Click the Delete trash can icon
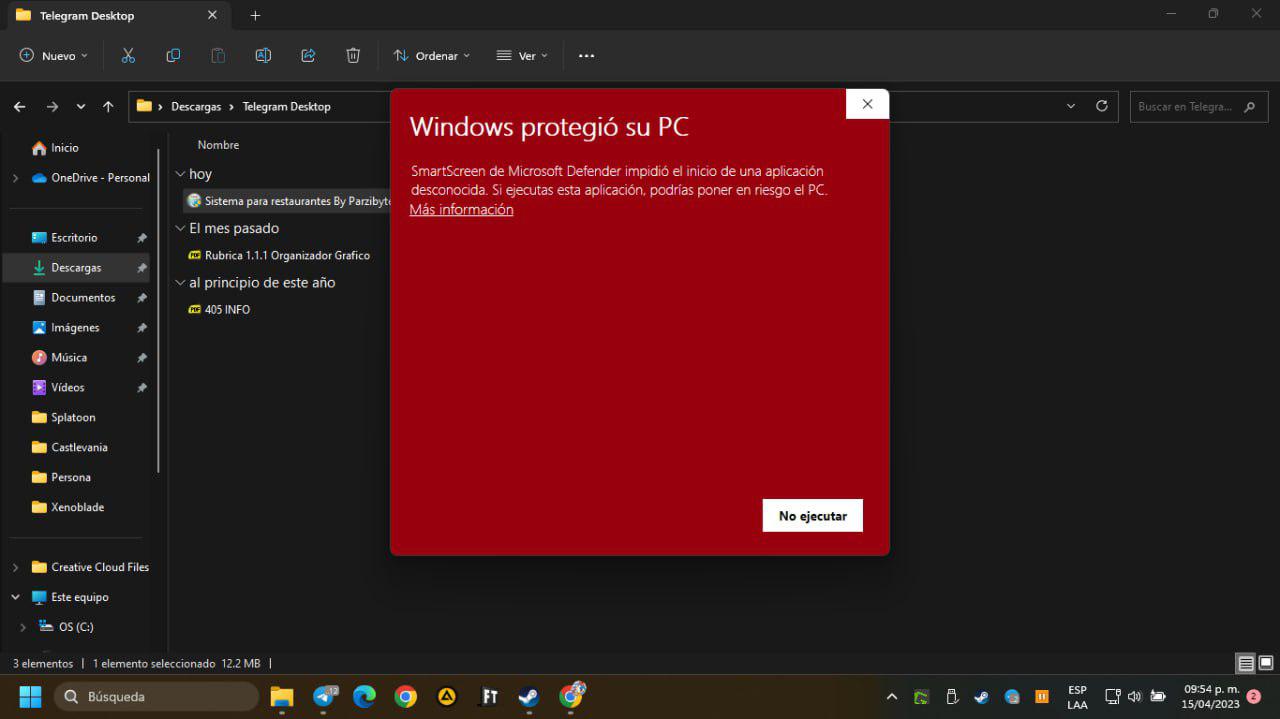Screen dimensions: 1280x719 pos(353,56)
